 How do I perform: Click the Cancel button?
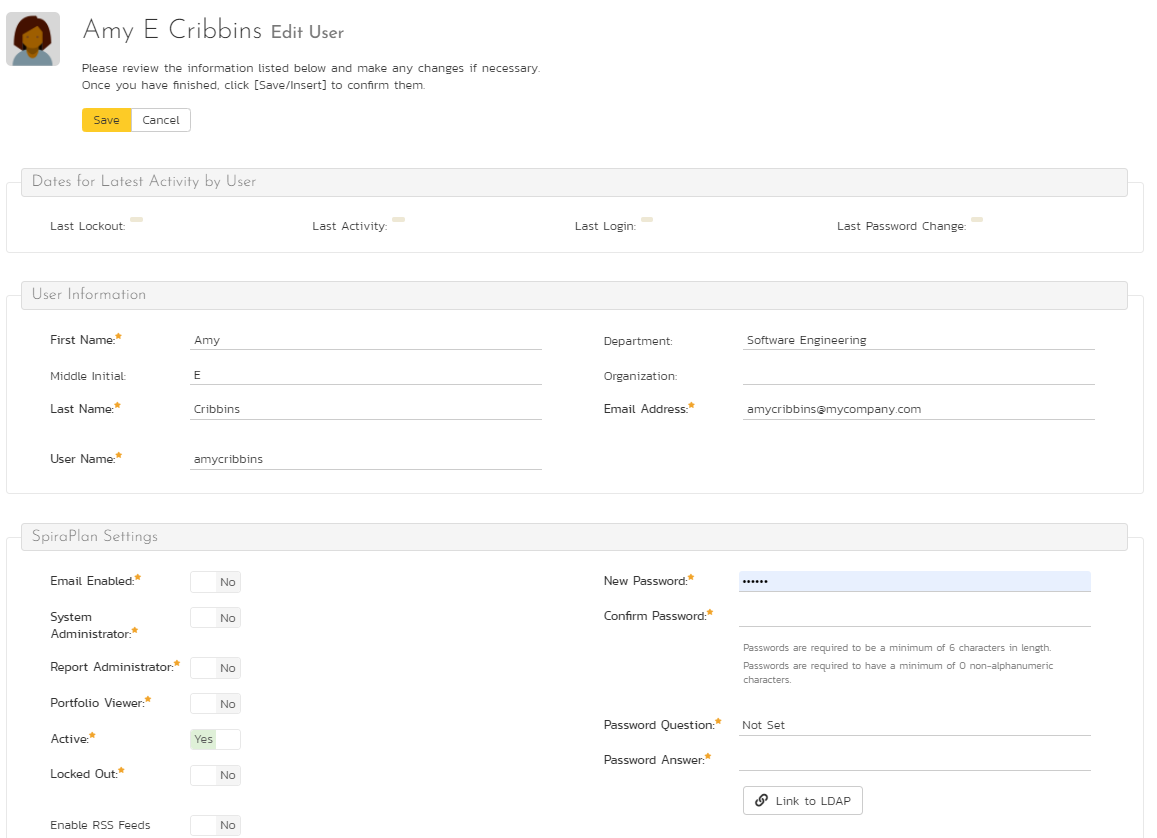[x=161, y=120]
